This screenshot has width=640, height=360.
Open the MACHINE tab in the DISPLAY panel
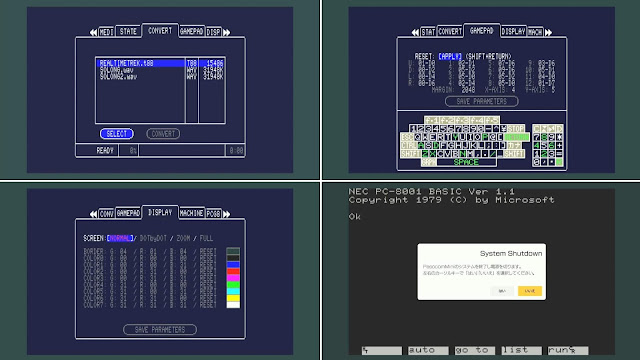coord(191,213)
